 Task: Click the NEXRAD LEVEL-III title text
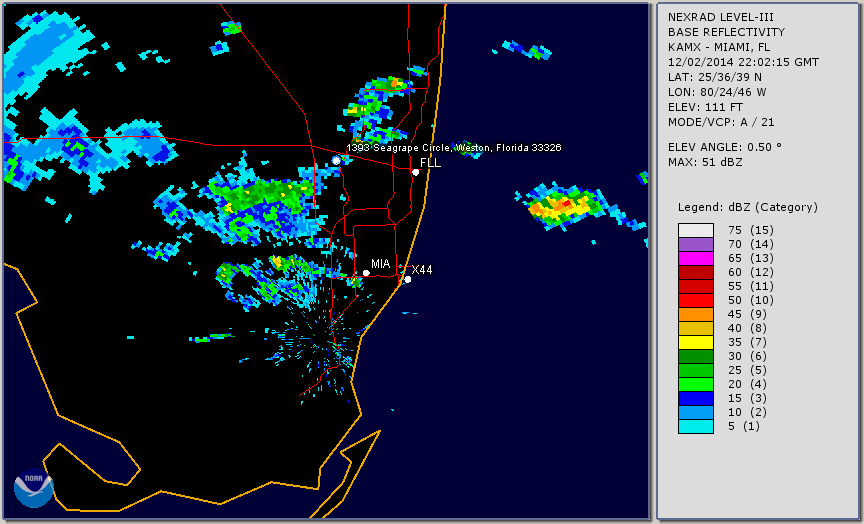click(x=722, y=17)
